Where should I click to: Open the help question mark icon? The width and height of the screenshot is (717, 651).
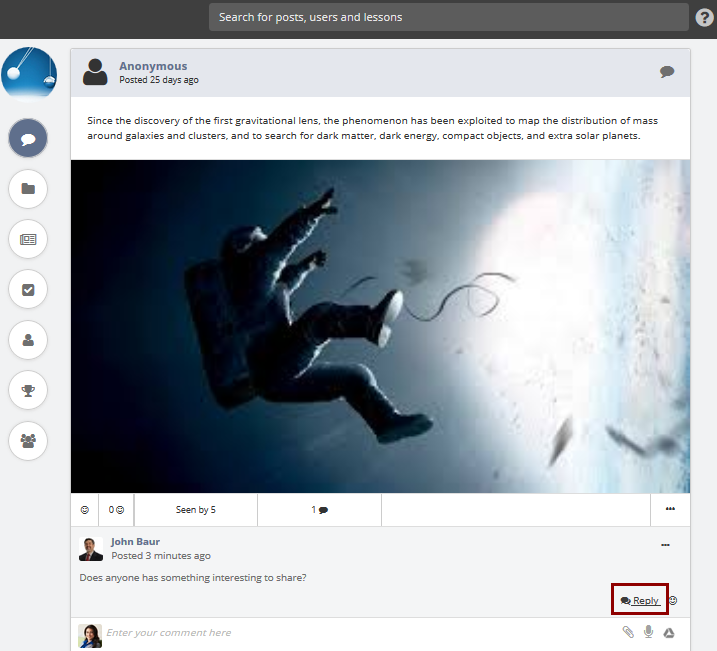pos(705,17)
